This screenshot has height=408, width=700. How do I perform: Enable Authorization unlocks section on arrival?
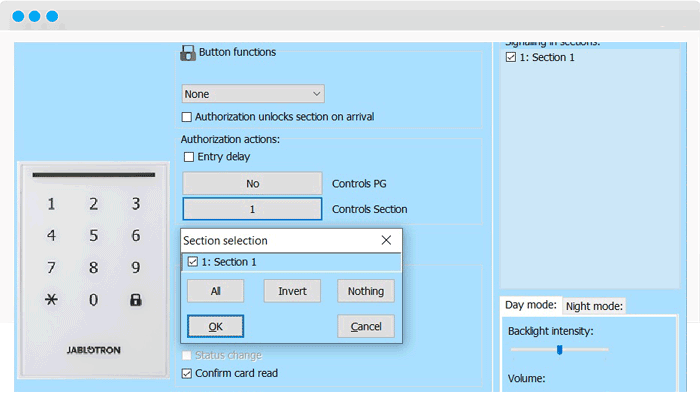point(187,117)
